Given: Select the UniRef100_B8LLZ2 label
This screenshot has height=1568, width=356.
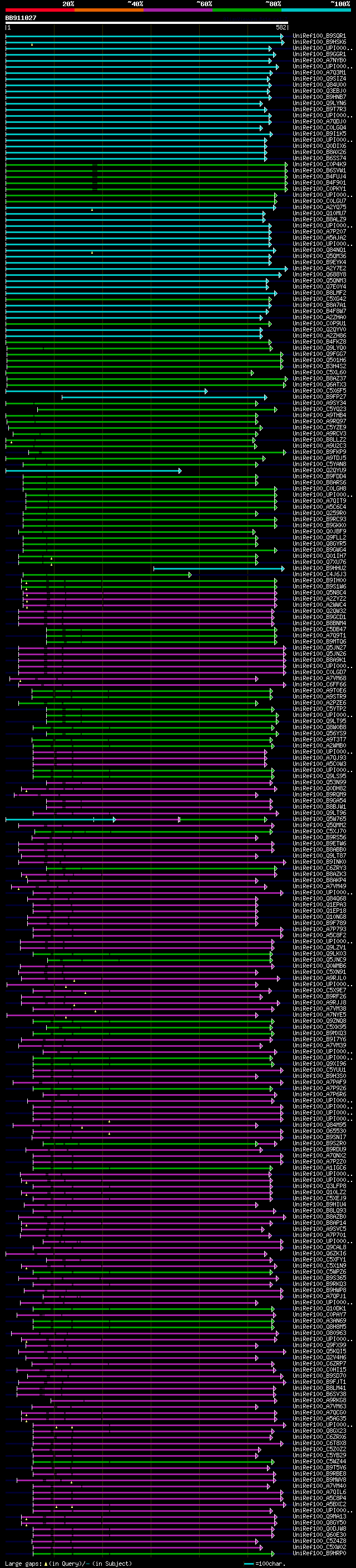Looking at the screenshot, I should point(319,439).
